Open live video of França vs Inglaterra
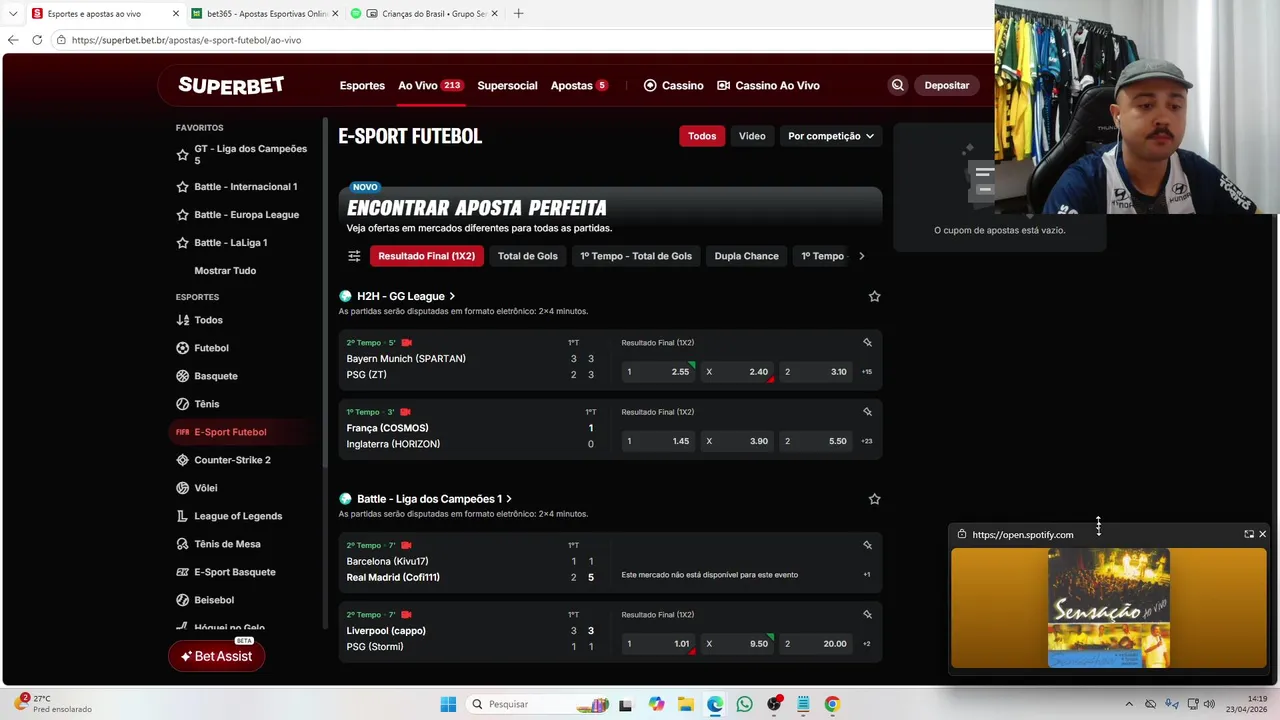 (x=405, y=412)
